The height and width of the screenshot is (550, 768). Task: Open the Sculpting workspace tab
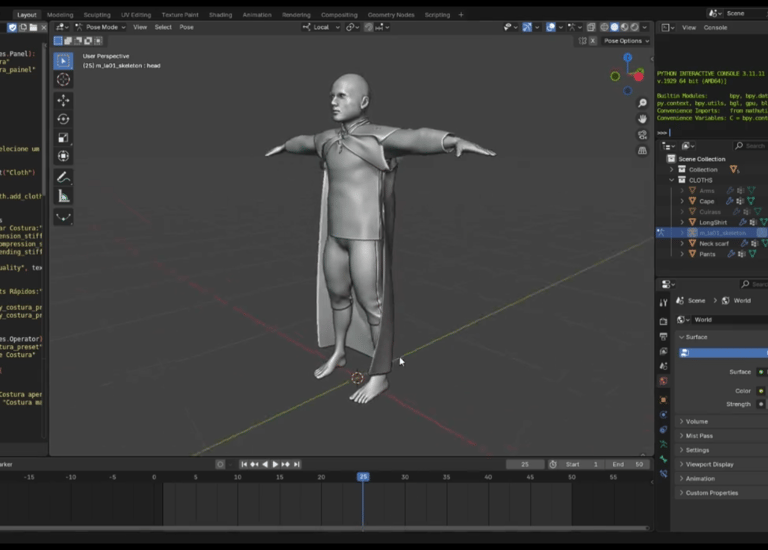(97, 15)
